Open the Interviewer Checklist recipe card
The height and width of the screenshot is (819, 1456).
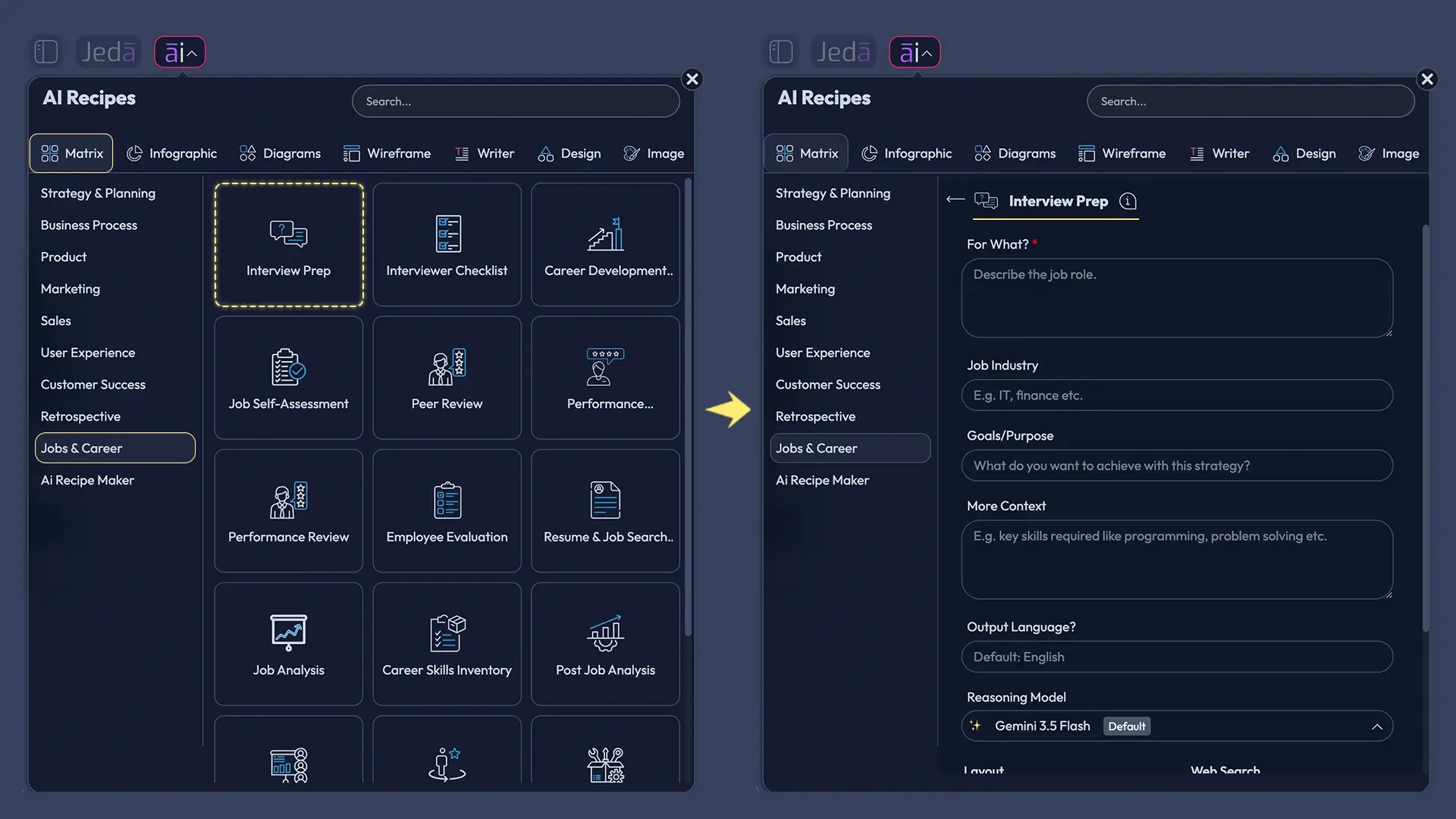[x=447, y=245]
